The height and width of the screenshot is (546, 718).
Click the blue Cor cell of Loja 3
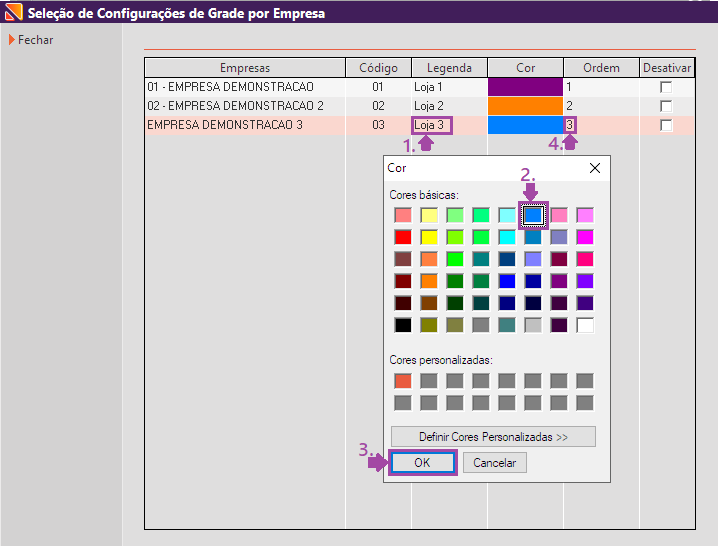(525, 125)
